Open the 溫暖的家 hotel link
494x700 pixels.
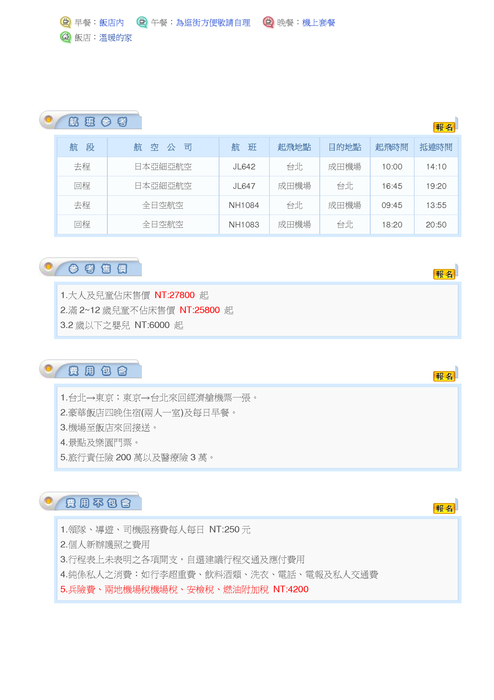(115, 38)
